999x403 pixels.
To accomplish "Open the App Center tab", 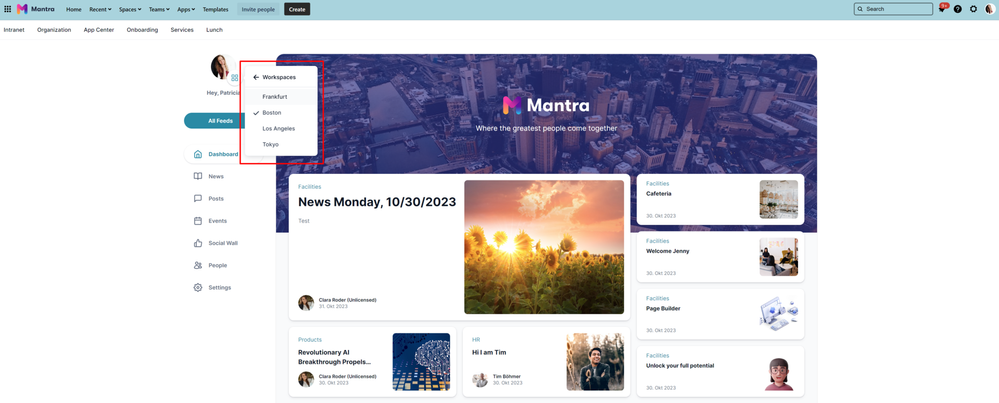I will [x=99, y=30].
